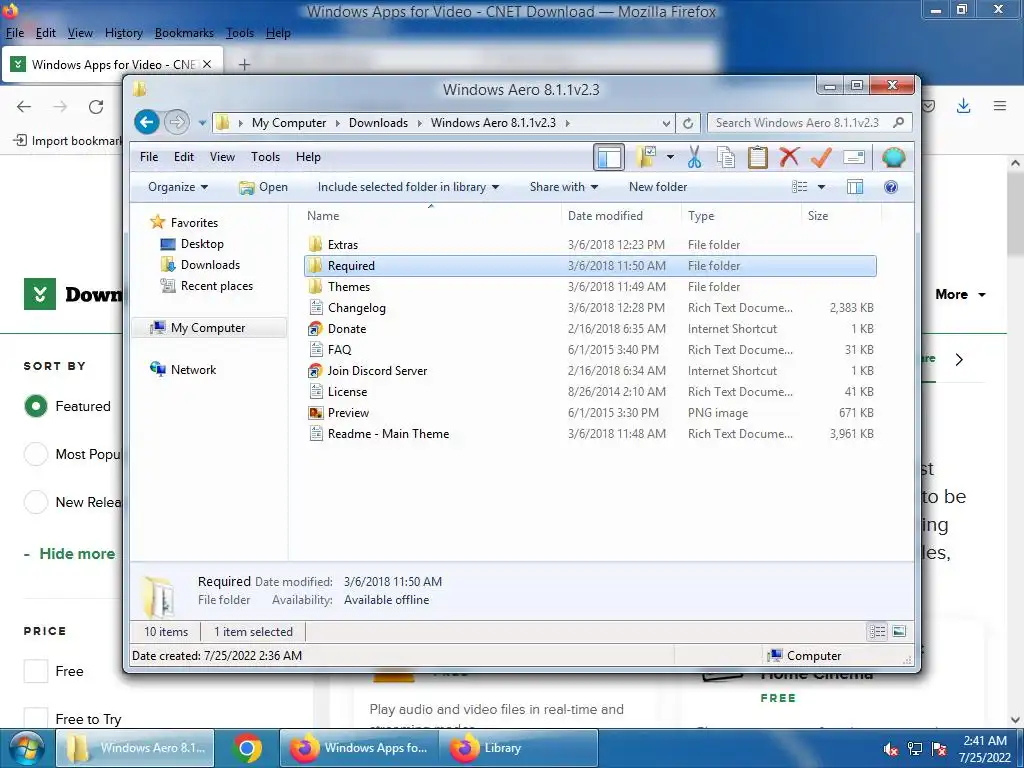Switch to details view in status bar
This screenshot has height=768, width=1024.
(x=877, y=632)
